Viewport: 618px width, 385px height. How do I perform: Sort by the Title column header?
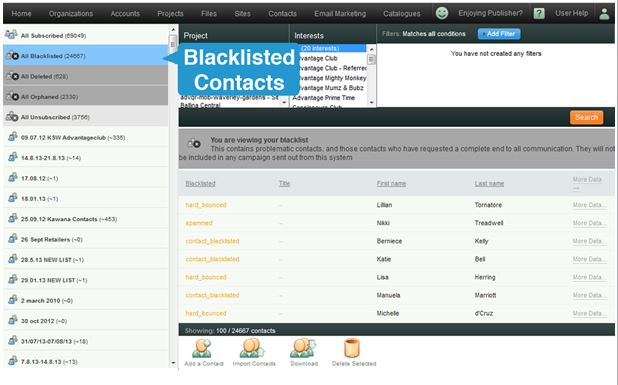[x=284, y=184]
